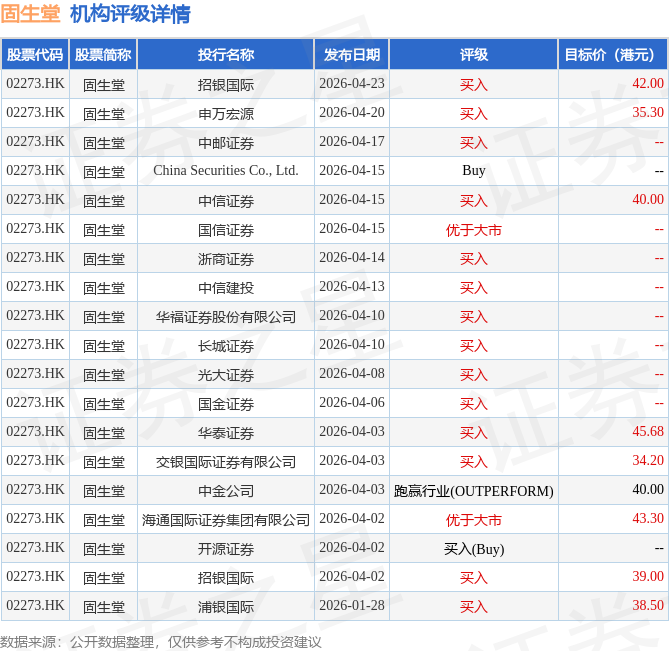Click target price 34.20
This screenshot has height=651, width=669.
point(648,461)
